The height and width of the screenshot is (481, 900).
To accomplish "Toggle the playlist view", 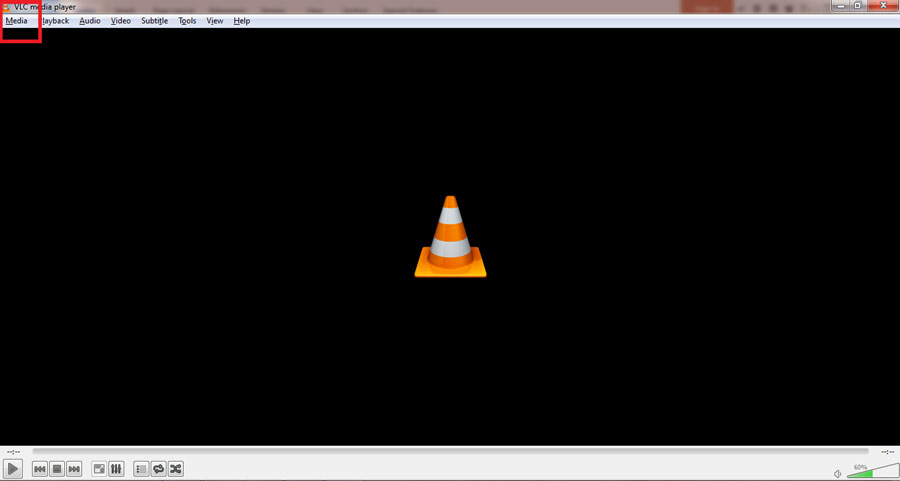I will point(141,469).
